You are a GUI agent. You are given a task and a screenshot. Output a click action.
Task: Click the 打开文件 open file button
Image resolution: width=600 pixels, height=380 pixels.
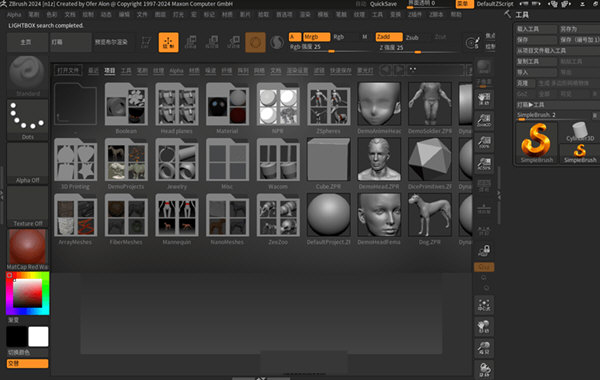(x=68, y=70)
